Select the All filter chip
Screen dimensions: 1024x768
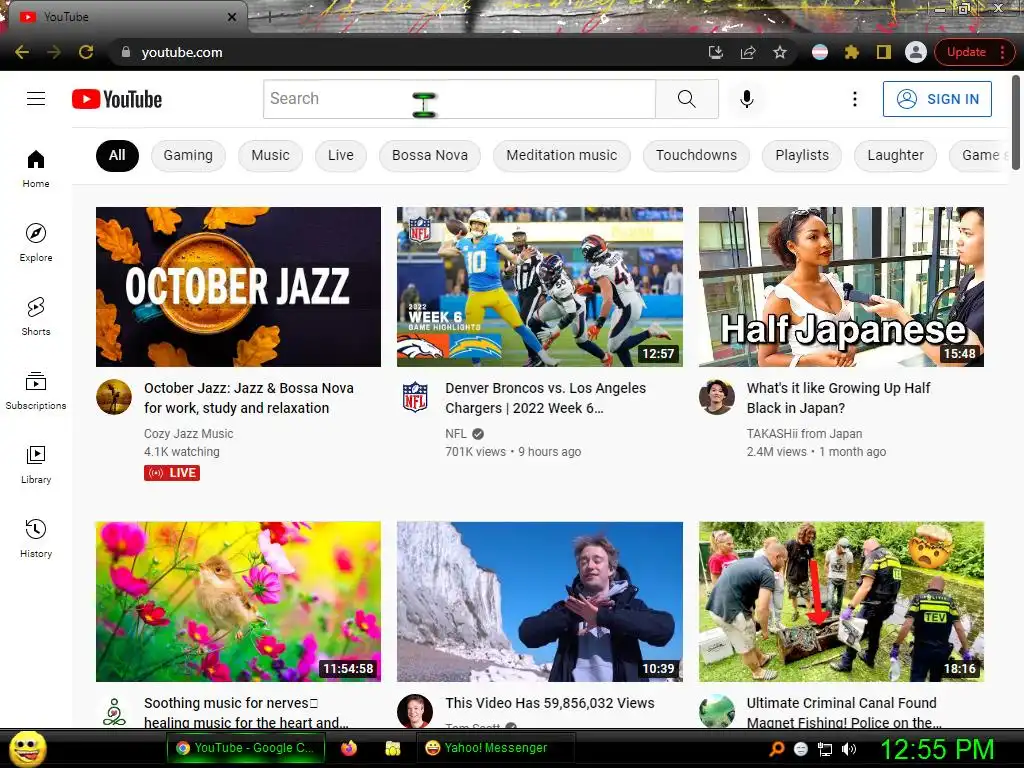(117, 155)
